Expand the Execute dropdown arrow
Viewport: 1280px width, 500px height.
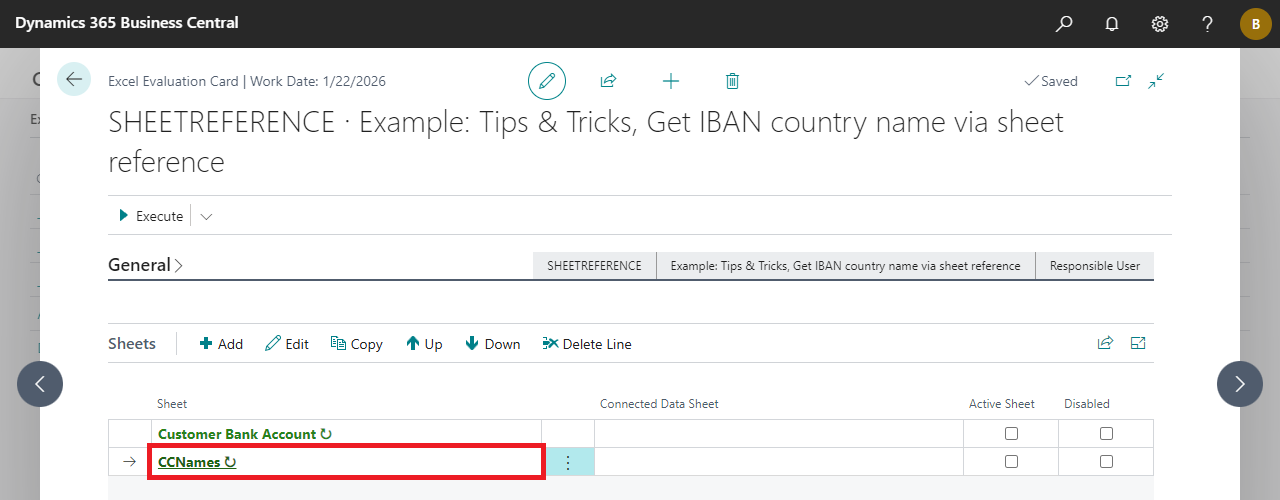click(207, 216)
